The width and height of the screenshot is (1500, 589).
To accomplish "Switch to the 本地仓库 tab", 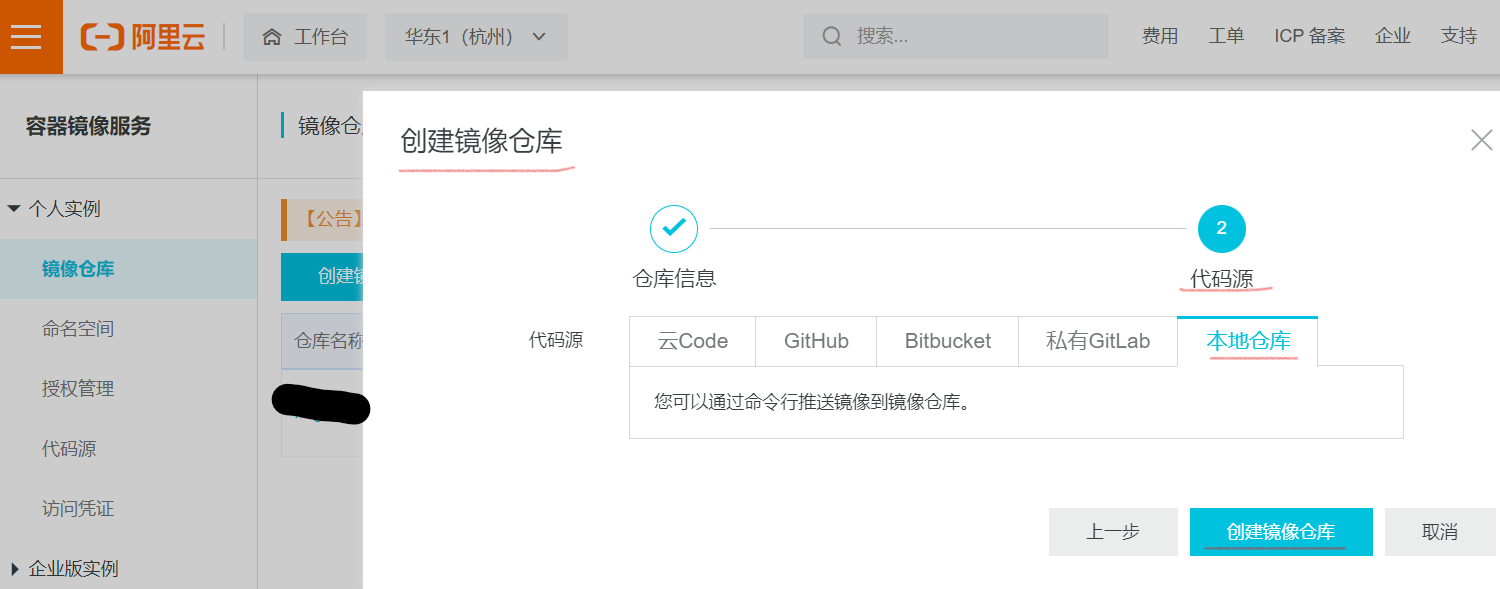I will coord(1248,341).
